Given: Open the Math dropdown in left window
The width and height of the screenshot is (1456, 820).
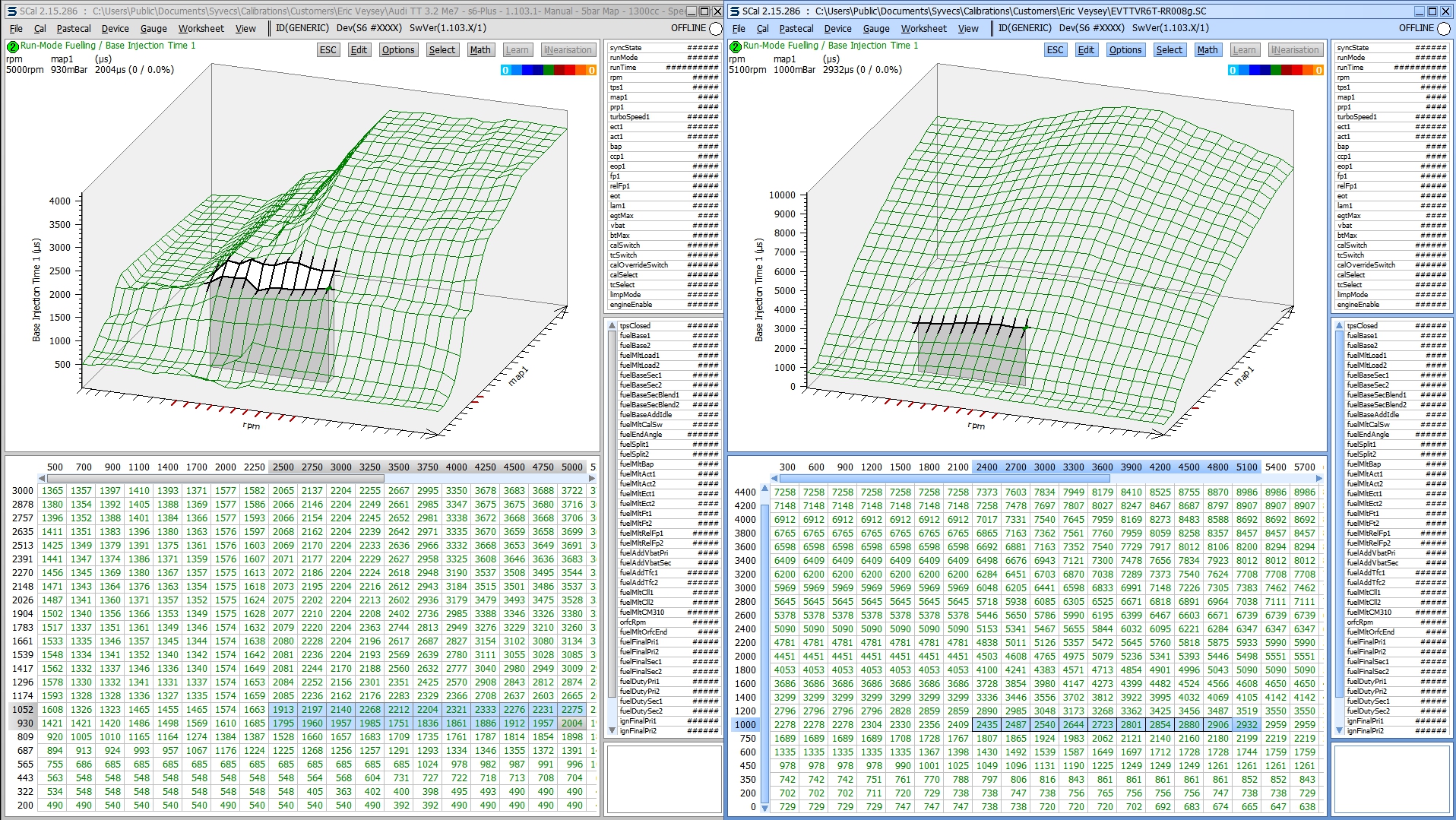Looking at the screenshot, I should click(480, 50).
